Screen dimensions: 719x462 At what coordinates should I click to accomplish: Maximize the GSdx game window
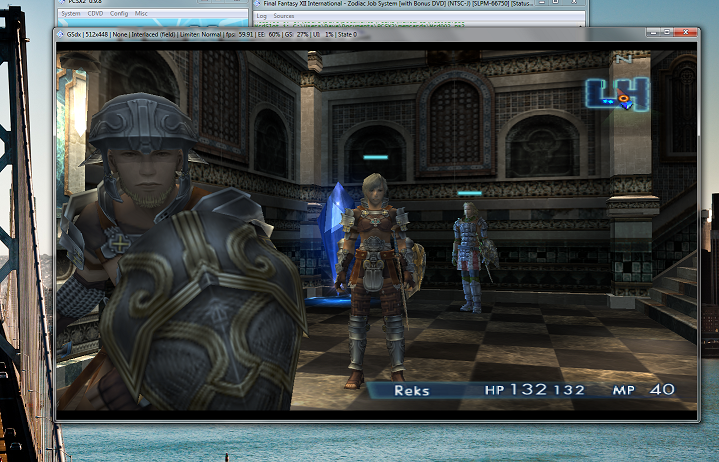pyautogui.click(x=667, y=32)
